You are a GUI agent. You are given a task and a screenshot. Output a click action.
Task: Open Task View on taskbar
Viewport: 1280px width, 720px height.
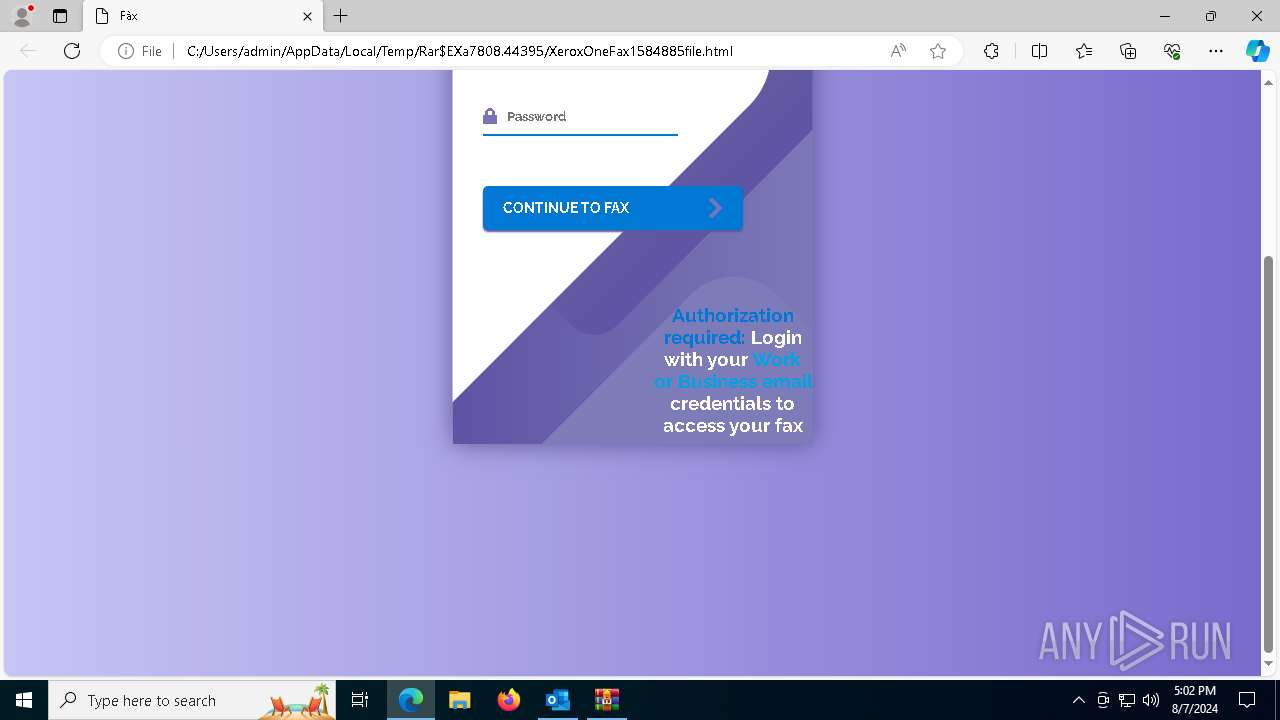pos(360,700)
